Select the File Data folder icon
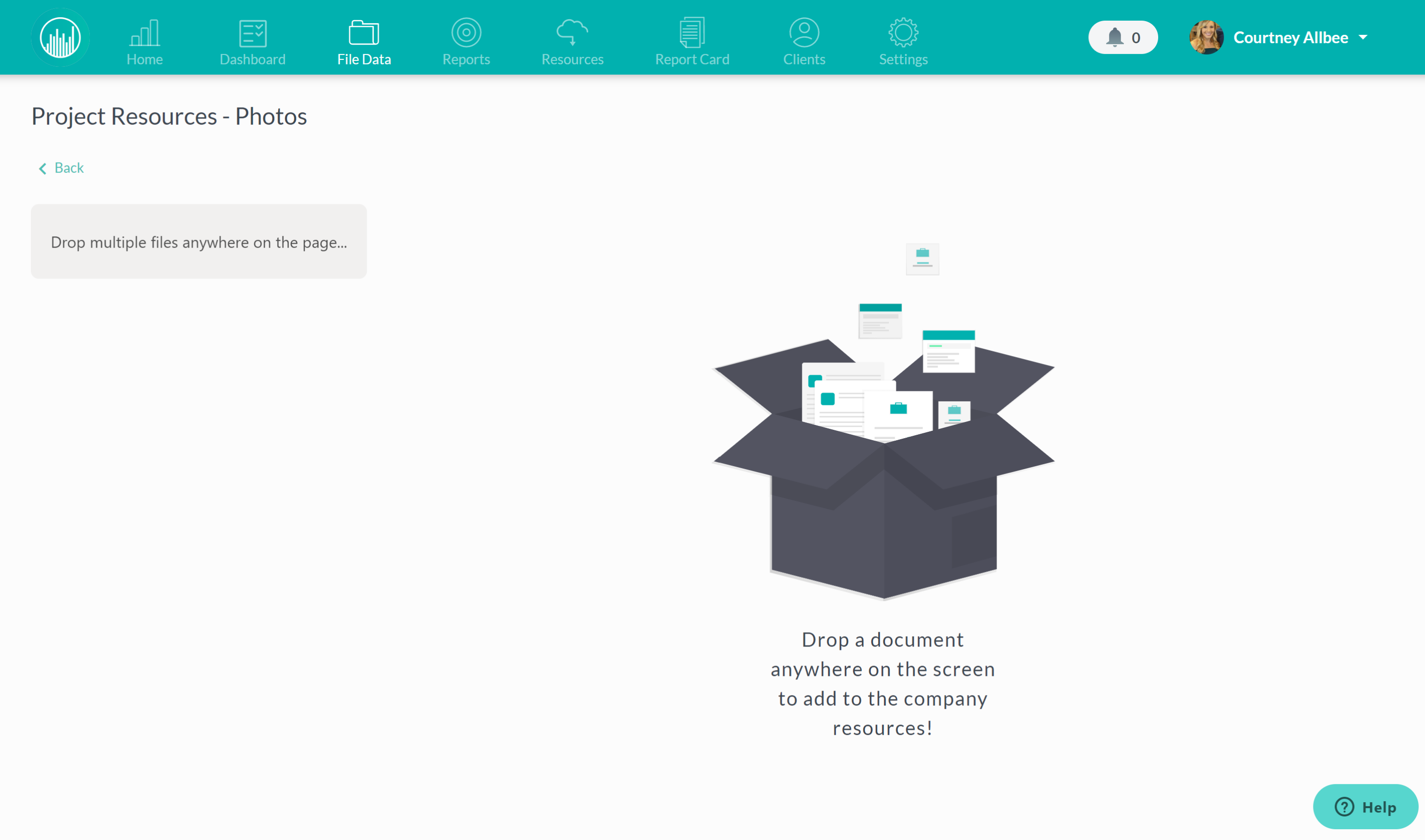This screenshot has height=840, width=1425. click(x=364, y=32)
